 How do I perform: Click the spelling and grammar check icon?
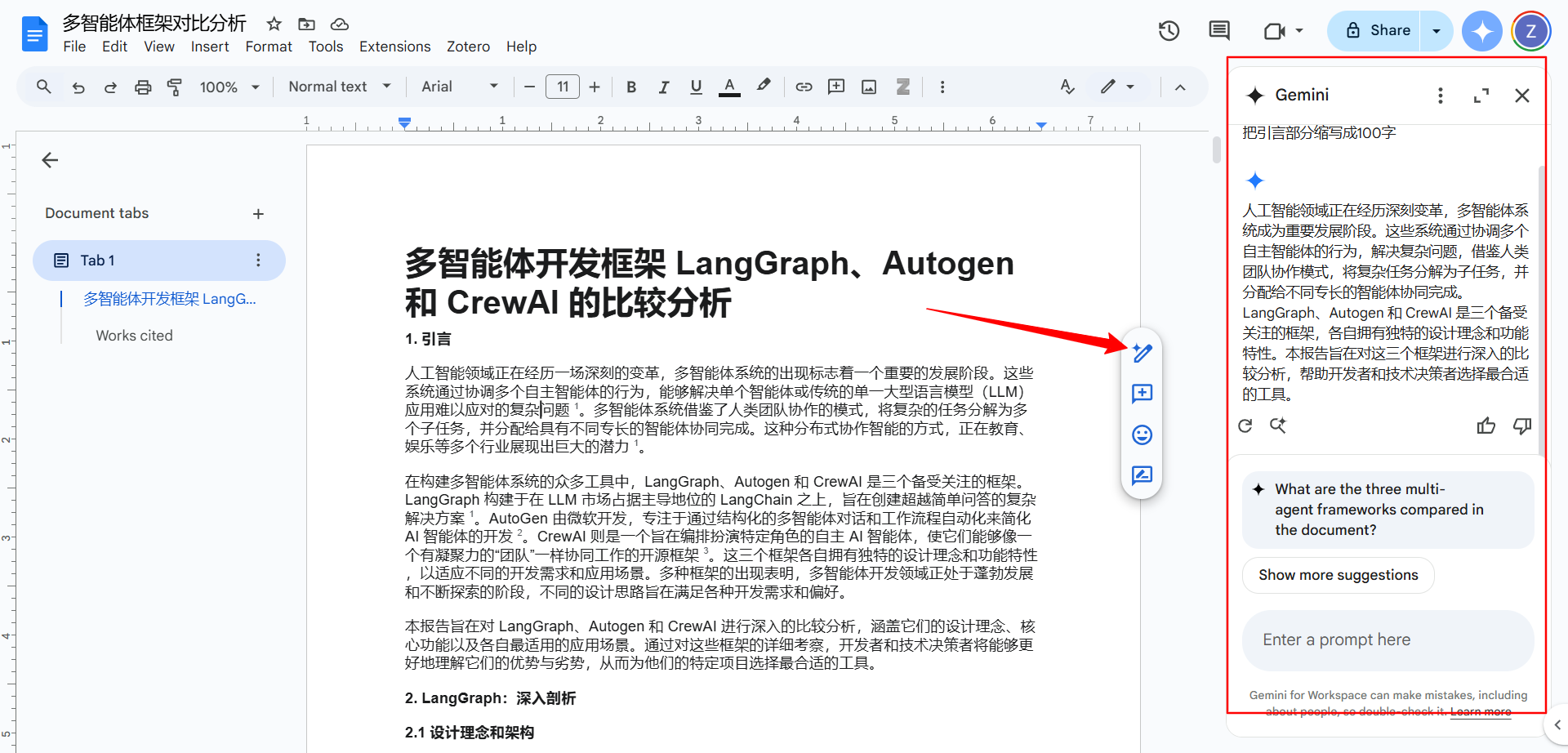[x=1067, y=87]
